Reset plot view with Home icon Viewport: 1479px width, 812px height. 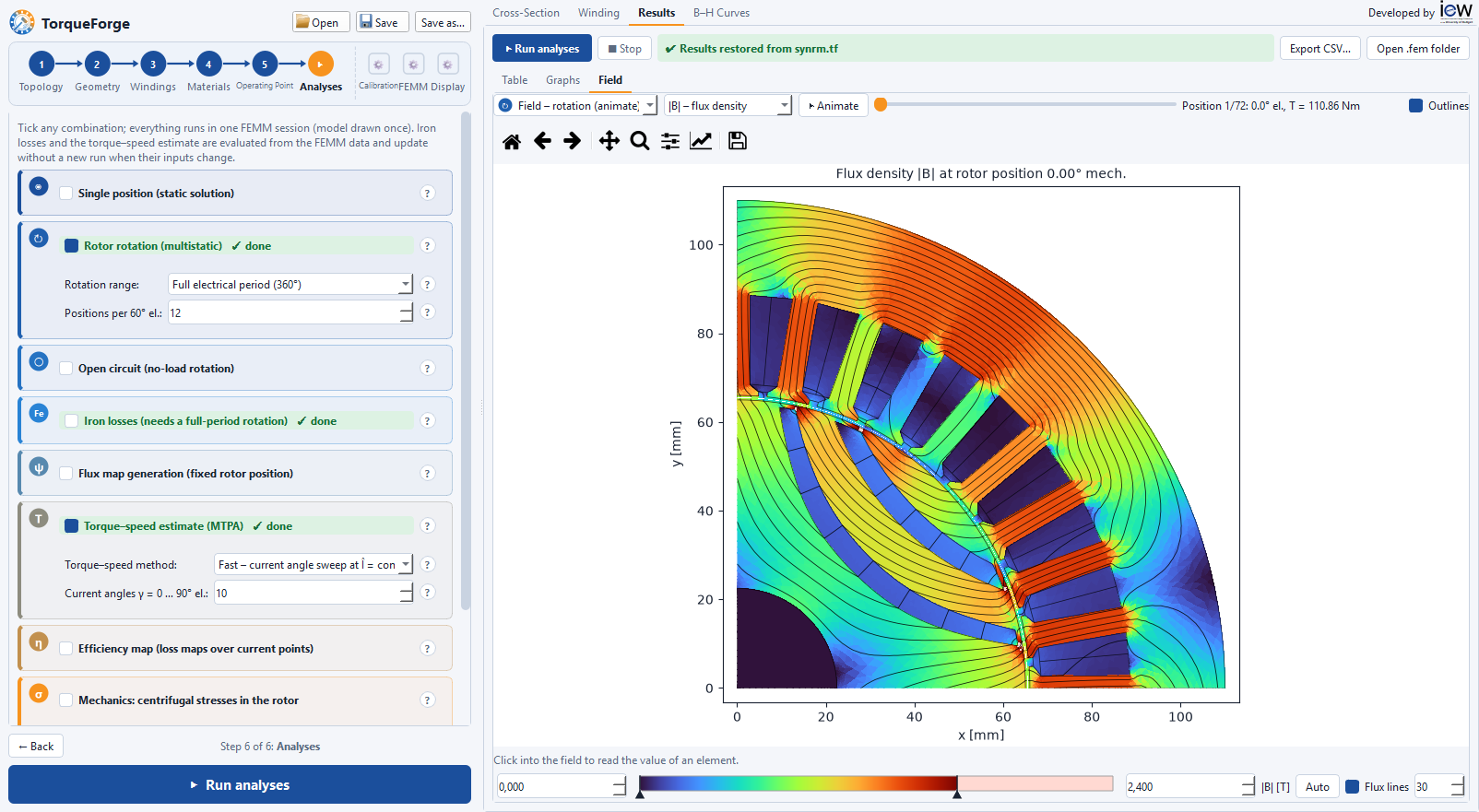512,141
